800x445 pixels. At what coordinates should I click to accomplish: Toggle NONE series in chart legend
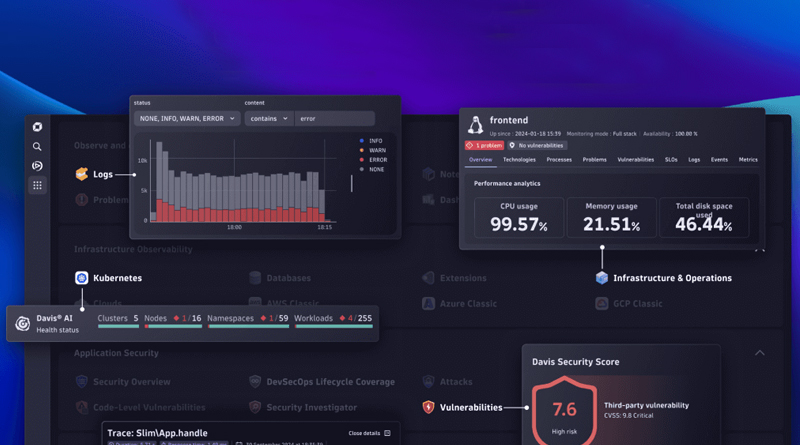[x=372, y=169]
